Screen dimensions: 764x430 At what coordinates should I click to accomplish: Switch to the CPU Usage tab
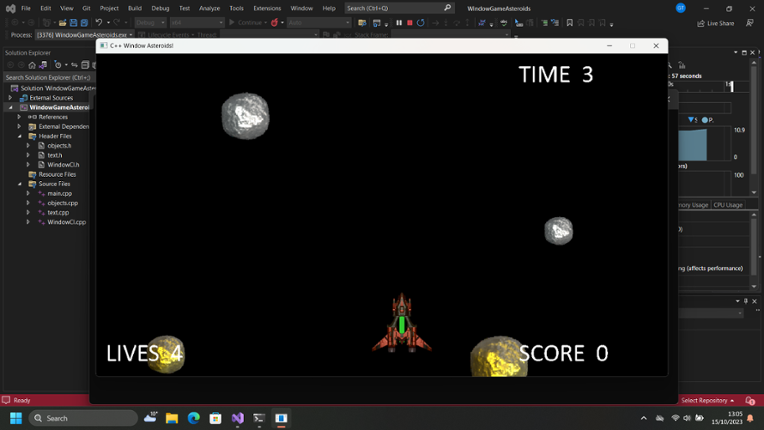728,205
